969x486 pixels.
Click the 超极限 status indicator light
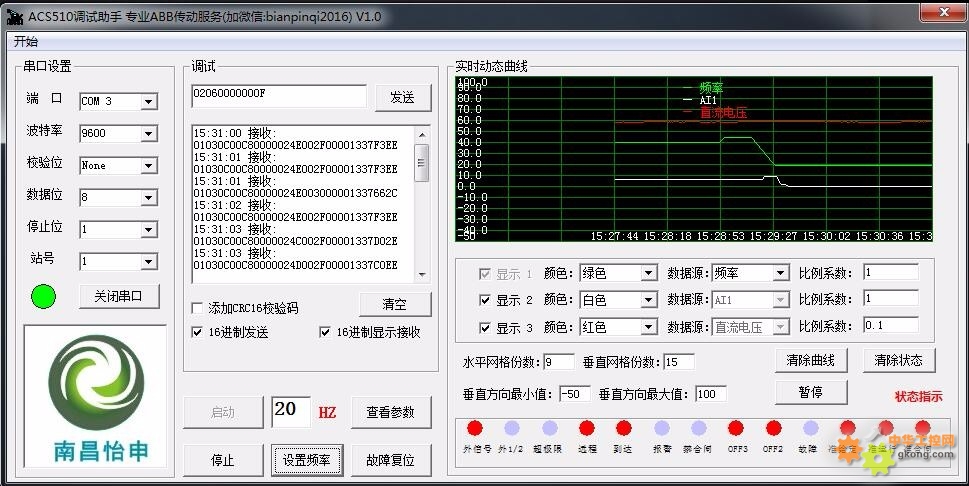(550, 428)
